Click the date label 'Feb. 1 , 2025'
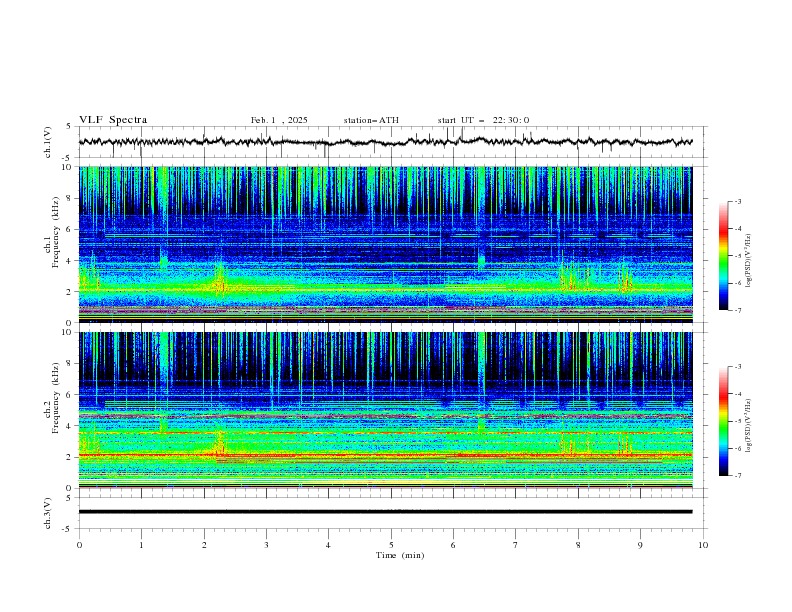 [x=279, y=120]
